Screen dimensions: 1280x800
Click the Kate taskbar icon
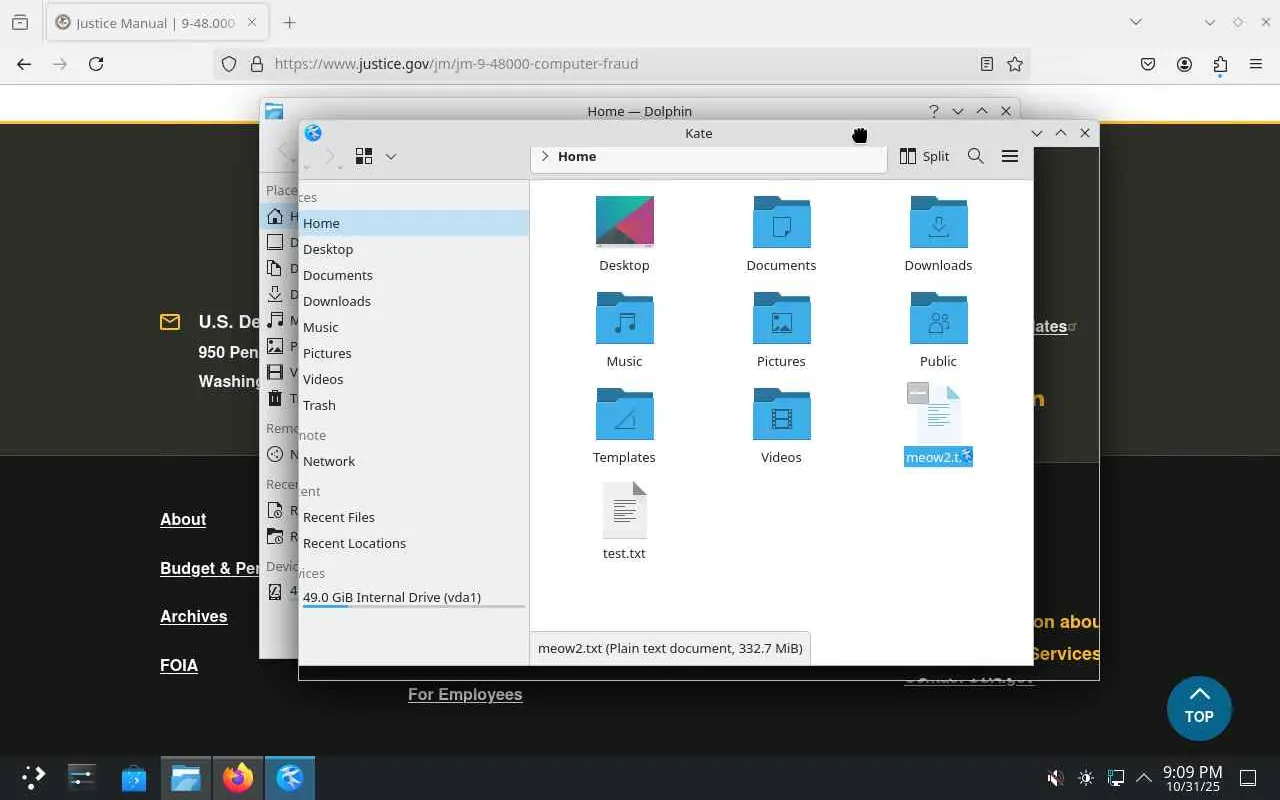[290, 777]
